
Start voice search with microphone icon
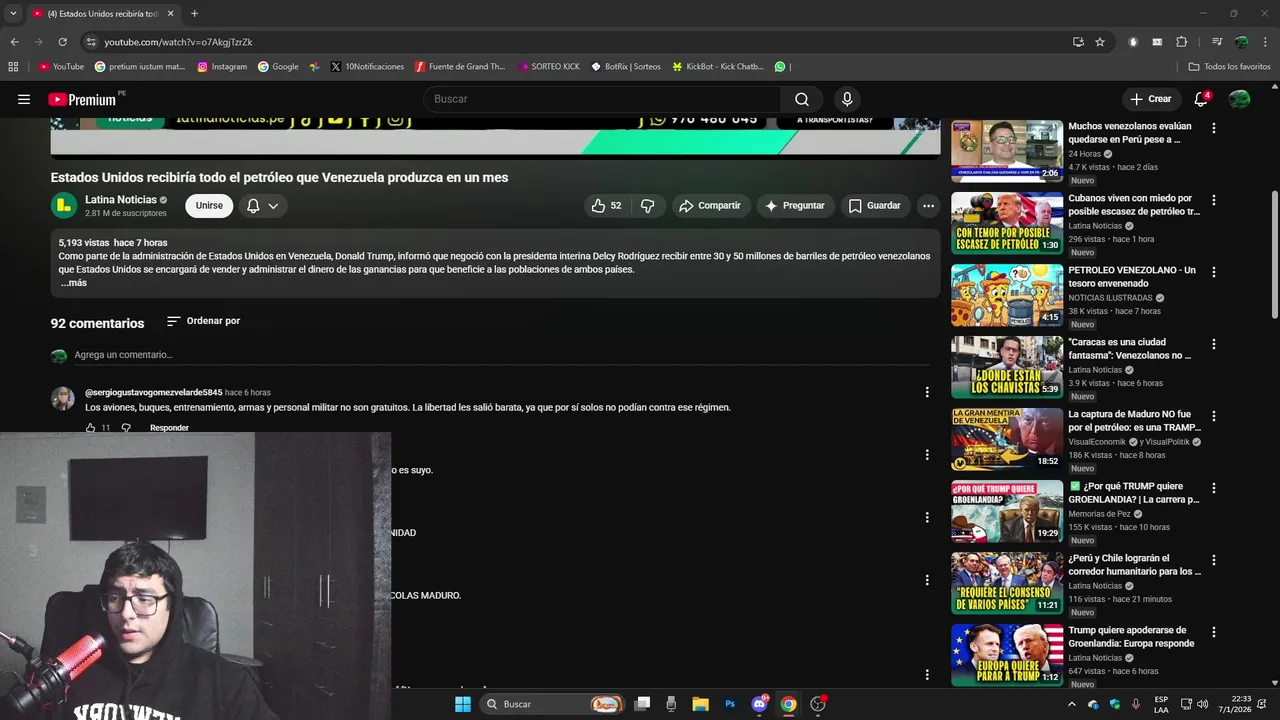pos(847,99)
